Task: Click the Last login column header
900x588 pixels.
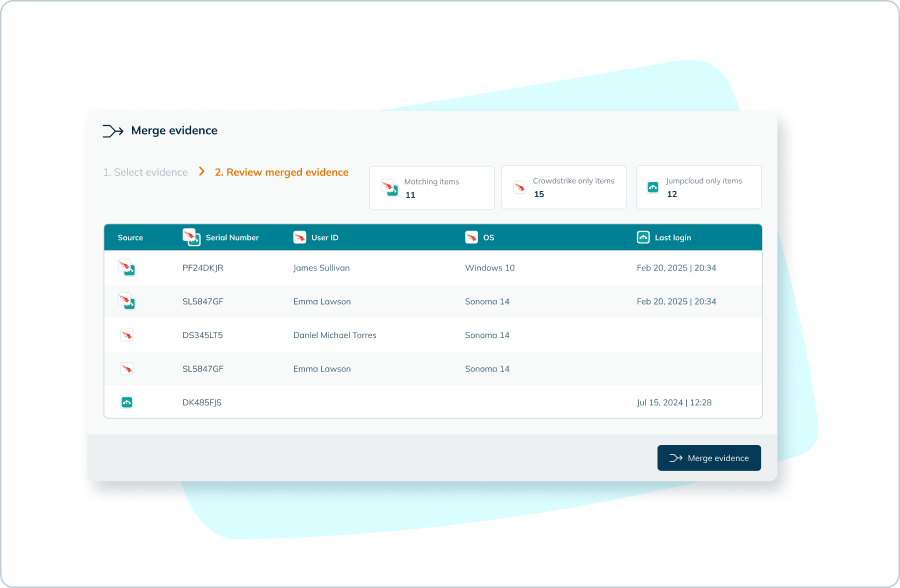Action: point(673,238)
